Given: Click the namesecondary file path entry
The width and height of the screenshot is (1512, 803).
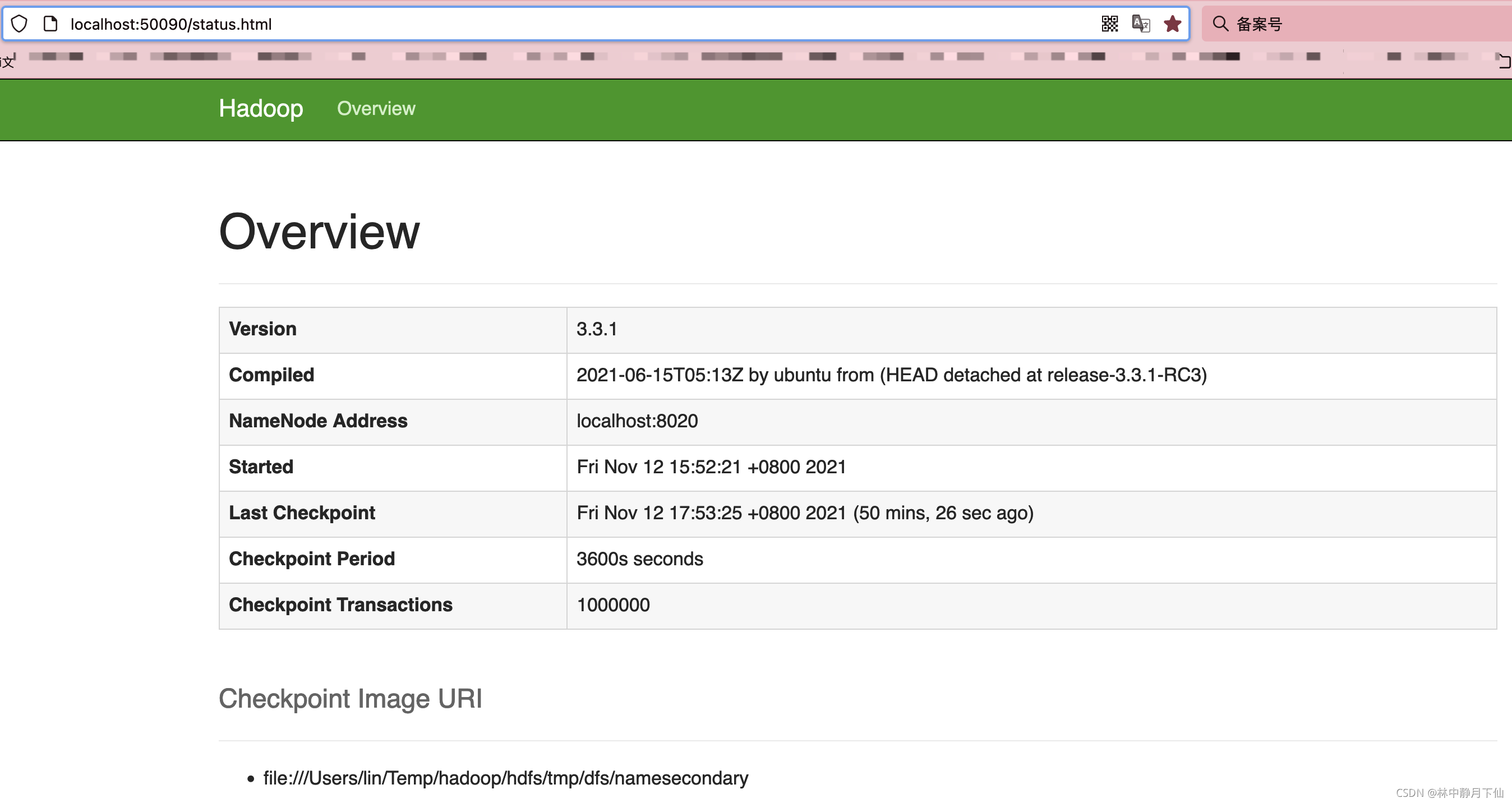Looking at the screenshot, I should click(x=505, y=778).
